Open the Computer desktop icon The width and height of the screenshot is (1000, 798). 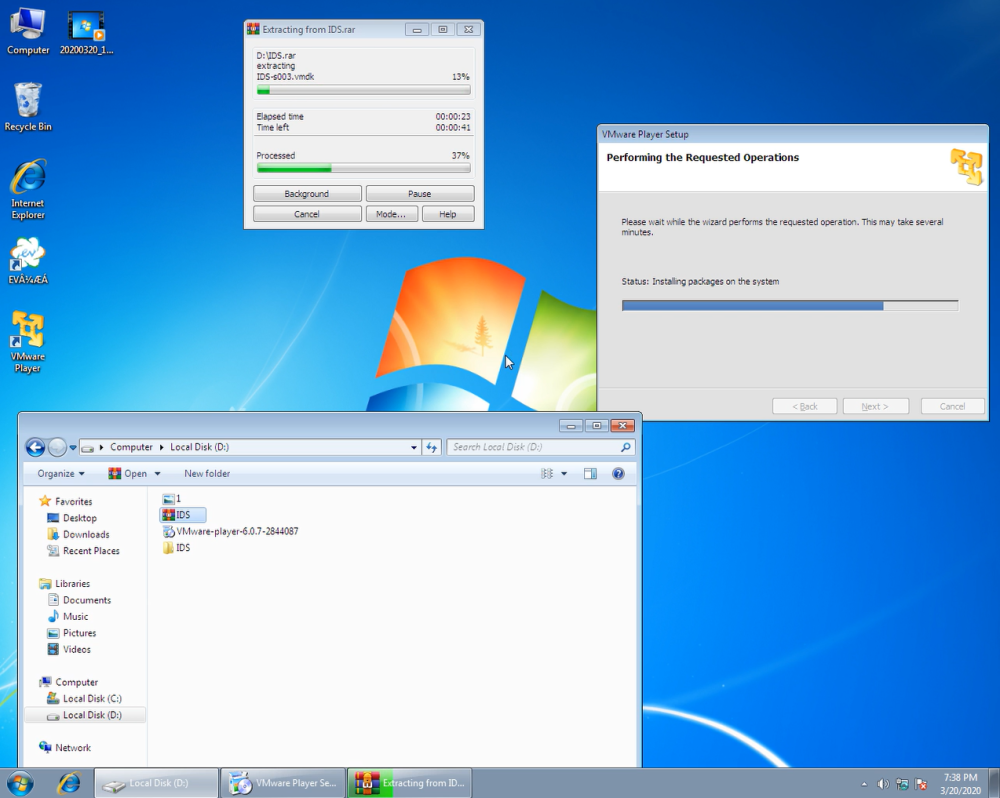click(27, 32)
